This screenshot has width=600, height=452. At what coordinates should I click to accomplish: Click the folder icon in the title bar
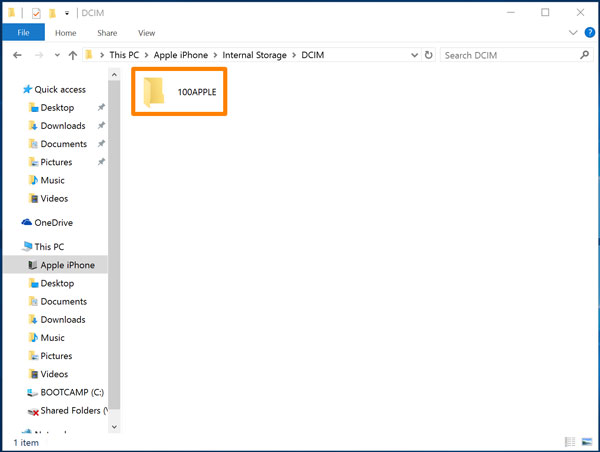tap(12, 13)
